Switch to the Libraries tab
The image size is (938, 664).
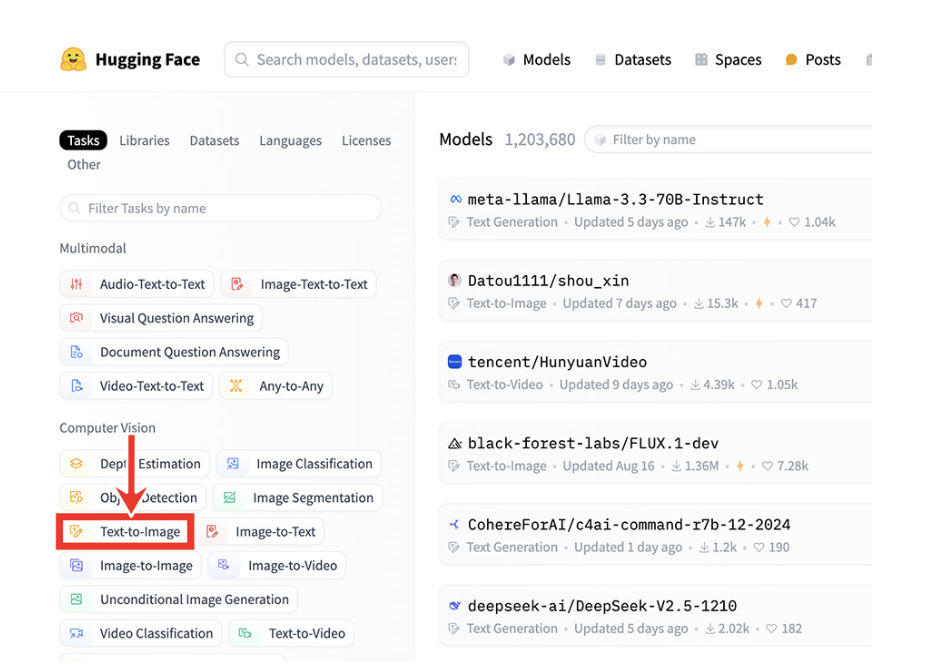tap(144, 140)
